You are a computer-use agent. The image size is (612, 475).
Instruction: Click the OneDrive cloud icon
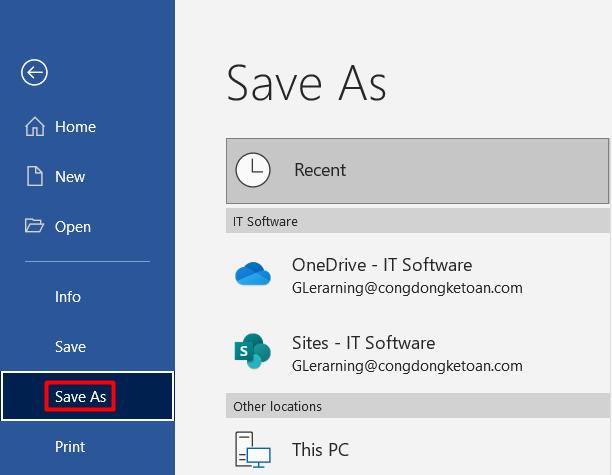click(253, 274)
